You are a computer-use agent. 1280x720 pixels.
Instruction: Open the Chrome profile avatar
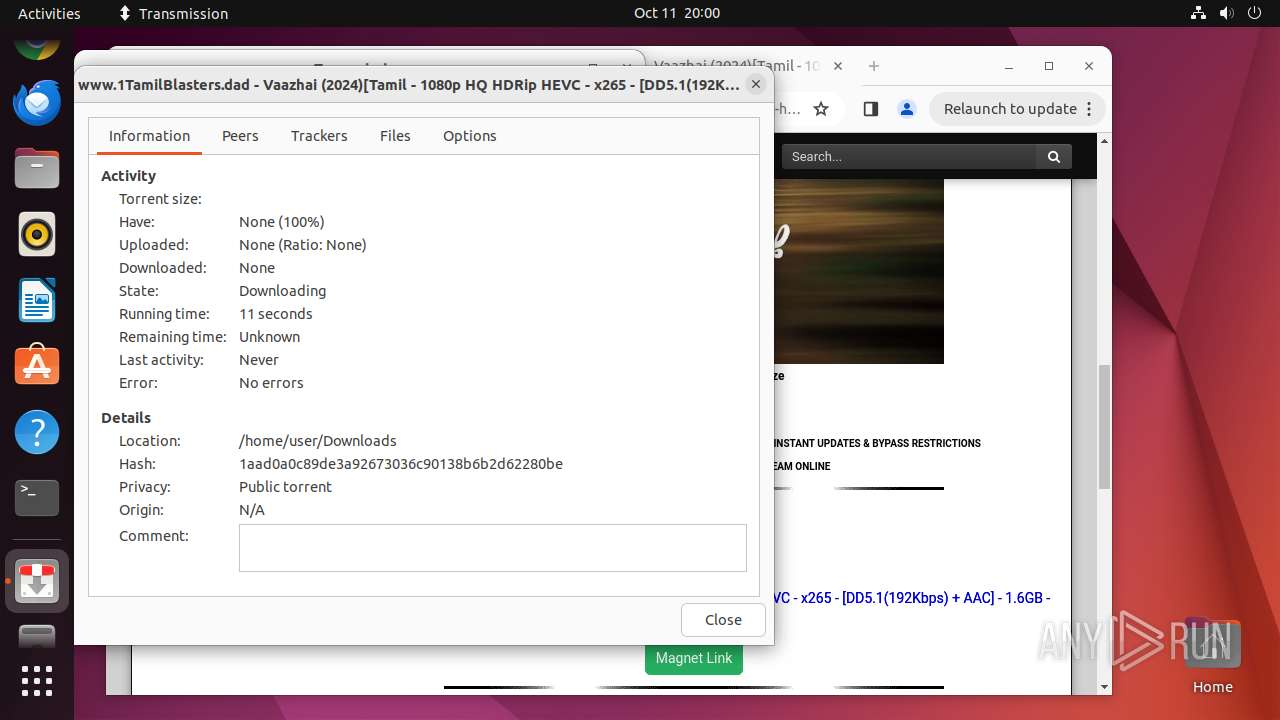click(x=906, y=109)
